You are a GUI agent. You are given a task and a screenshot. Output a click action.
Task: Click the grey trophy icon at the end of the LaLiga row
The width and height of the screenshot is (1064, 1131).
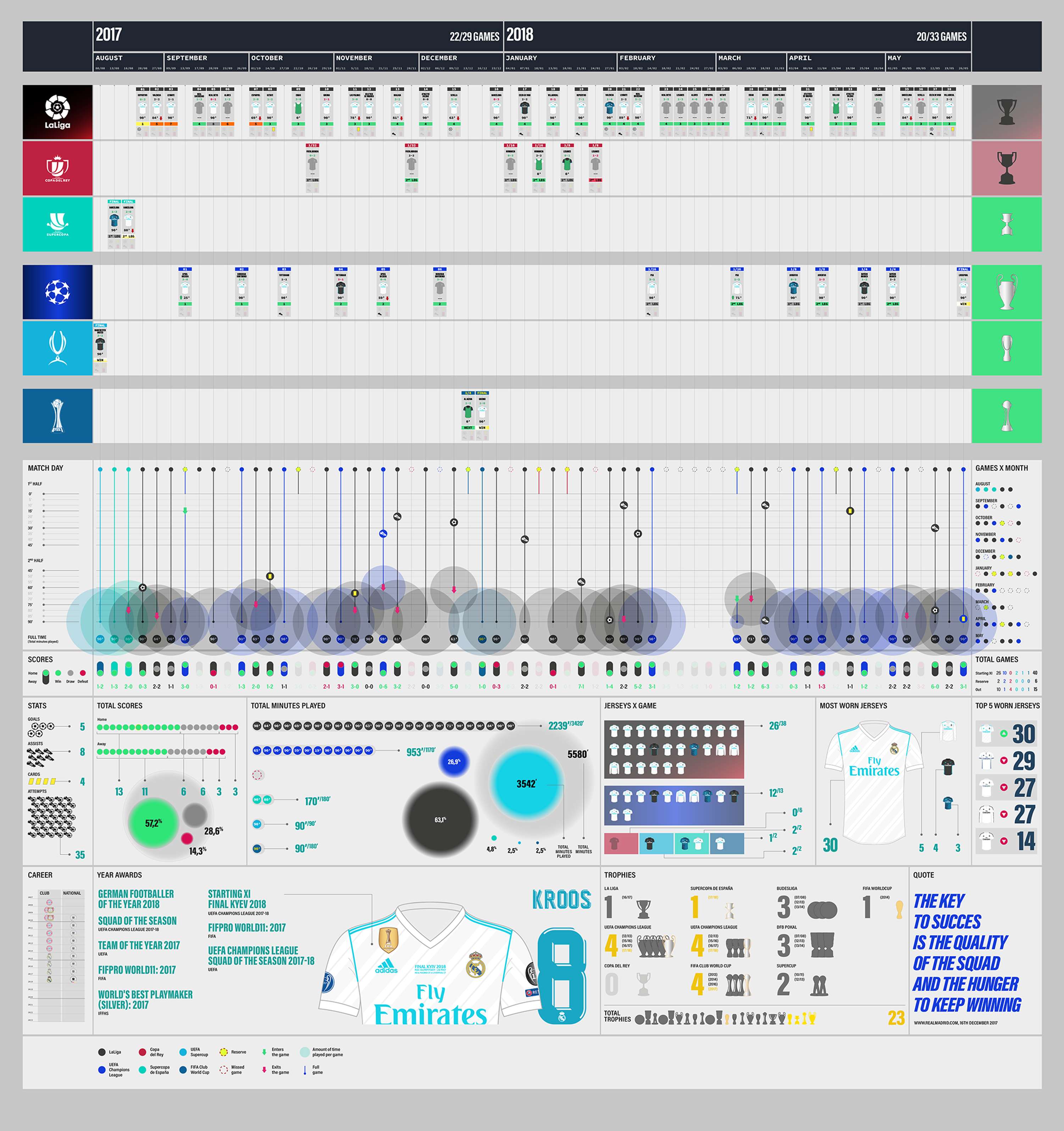1007,112
